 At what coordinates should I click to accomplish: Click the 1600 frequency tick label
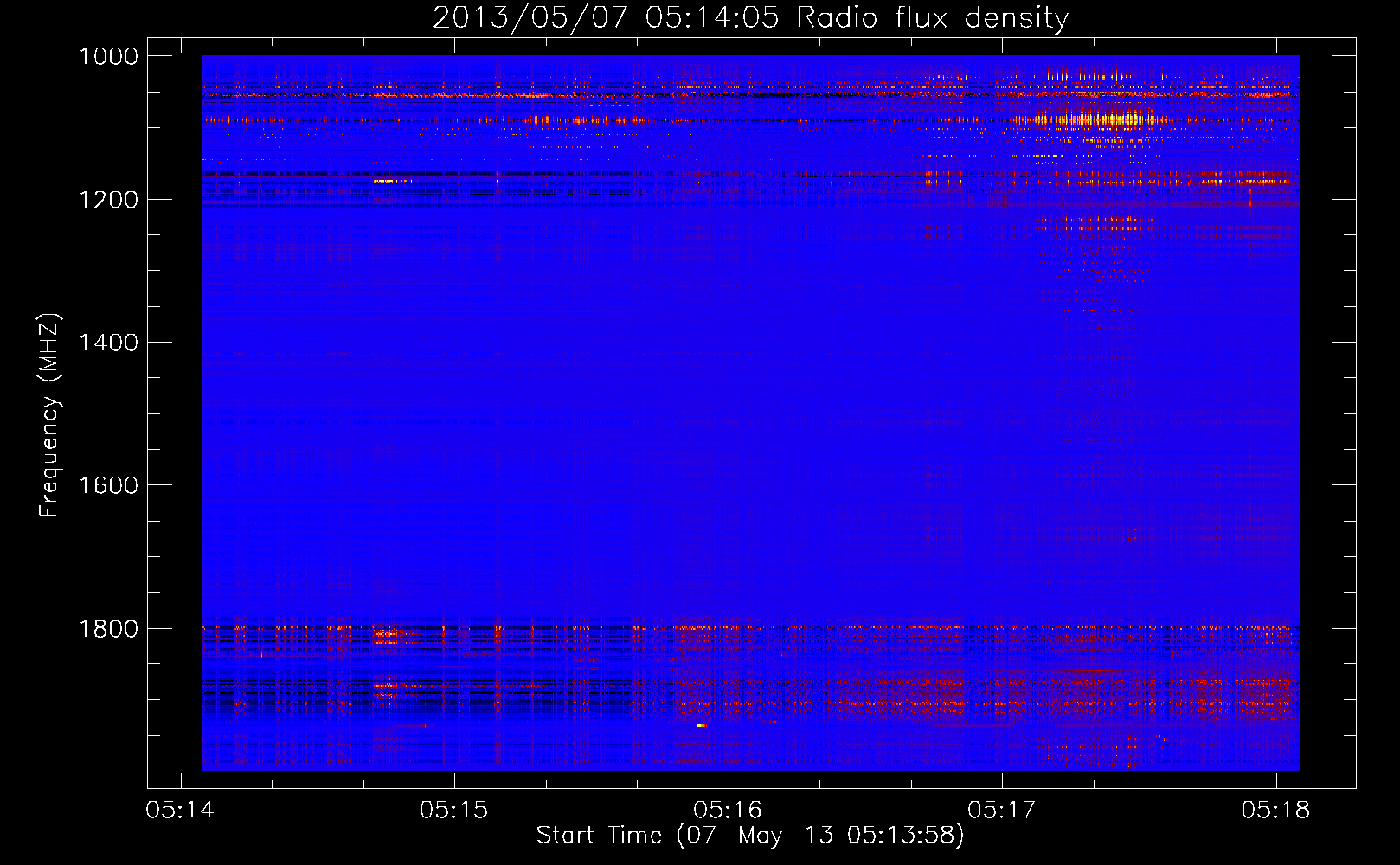click(x=108, y=485)
